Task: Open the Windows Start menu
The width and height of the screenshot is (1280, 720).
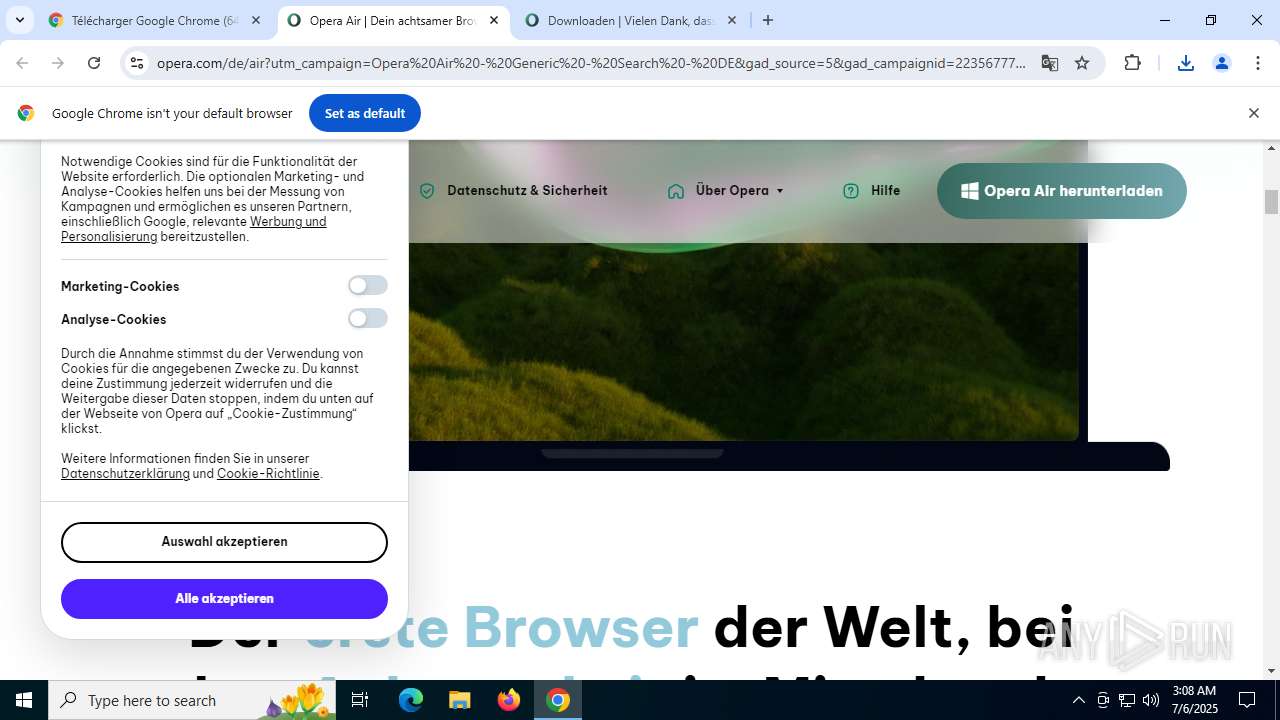Action: pos(24,700)
